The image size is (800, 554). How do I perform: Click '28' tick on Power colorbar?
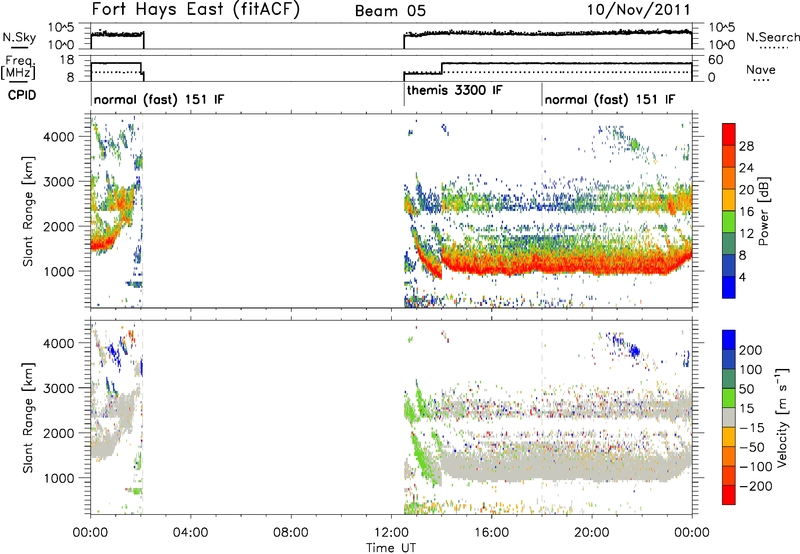coord(746,146)
